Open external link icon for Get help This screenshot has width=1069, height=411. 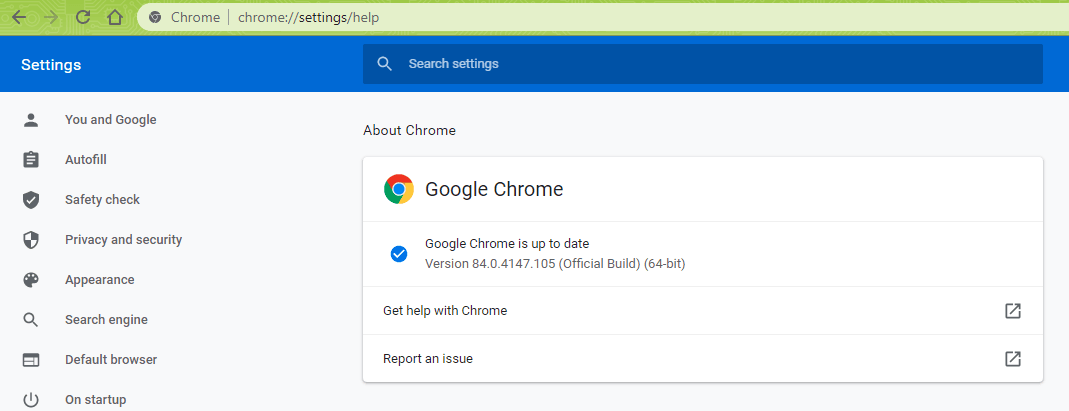click(x=1013, y=311)
